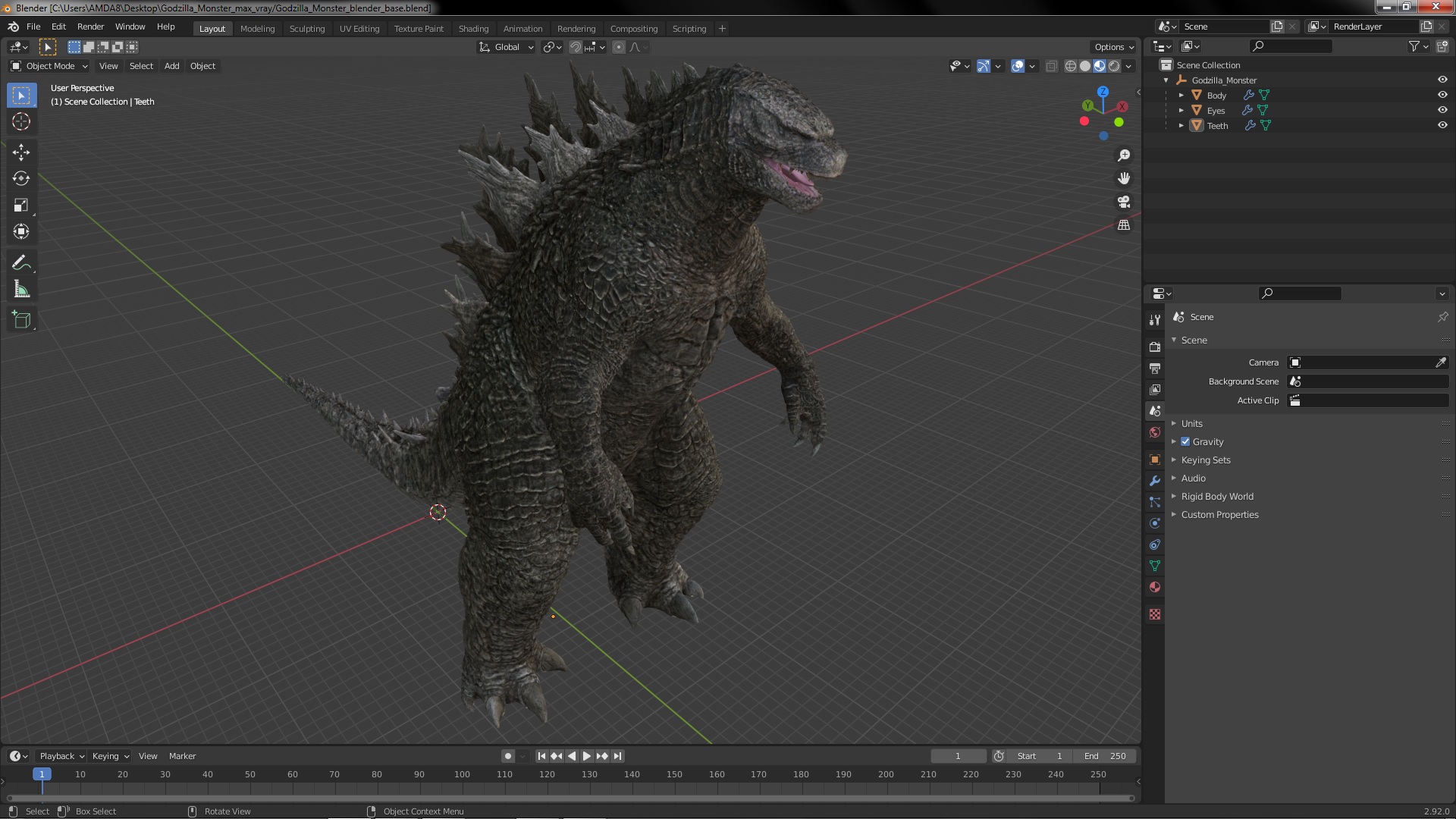Open the Texture properties tab
Viewport: 1456px width, 819px height.
pos(1155,614)
